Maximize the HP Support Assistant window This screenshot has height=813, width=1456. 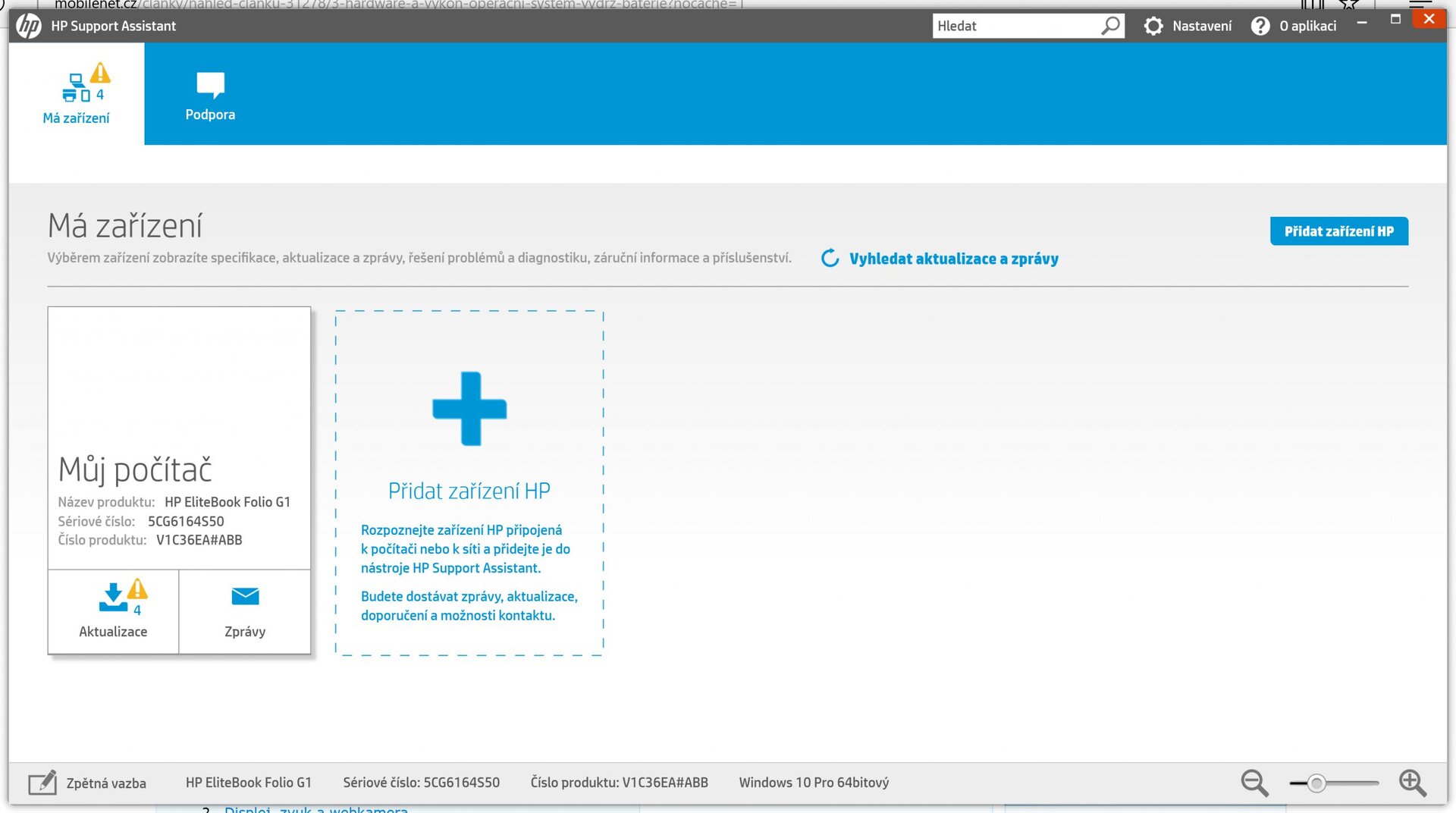(1395, 20)
